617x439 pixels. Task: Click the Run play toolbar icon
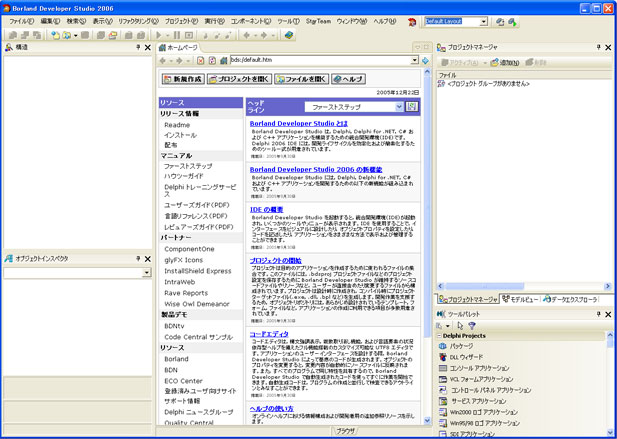[x=159, y=35]
